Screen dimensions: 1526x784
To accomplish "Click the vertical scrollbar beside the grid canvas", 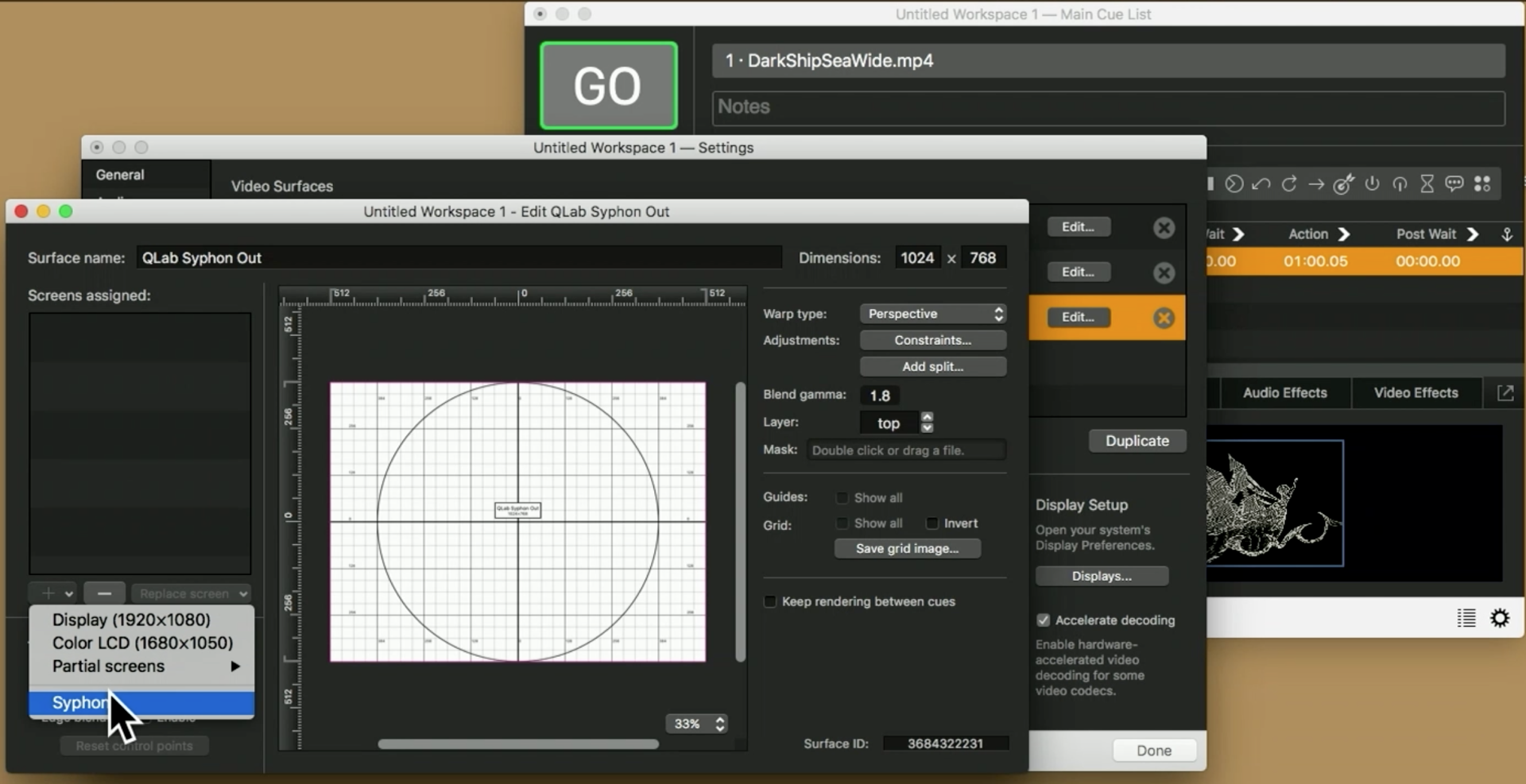I will 741,522.
